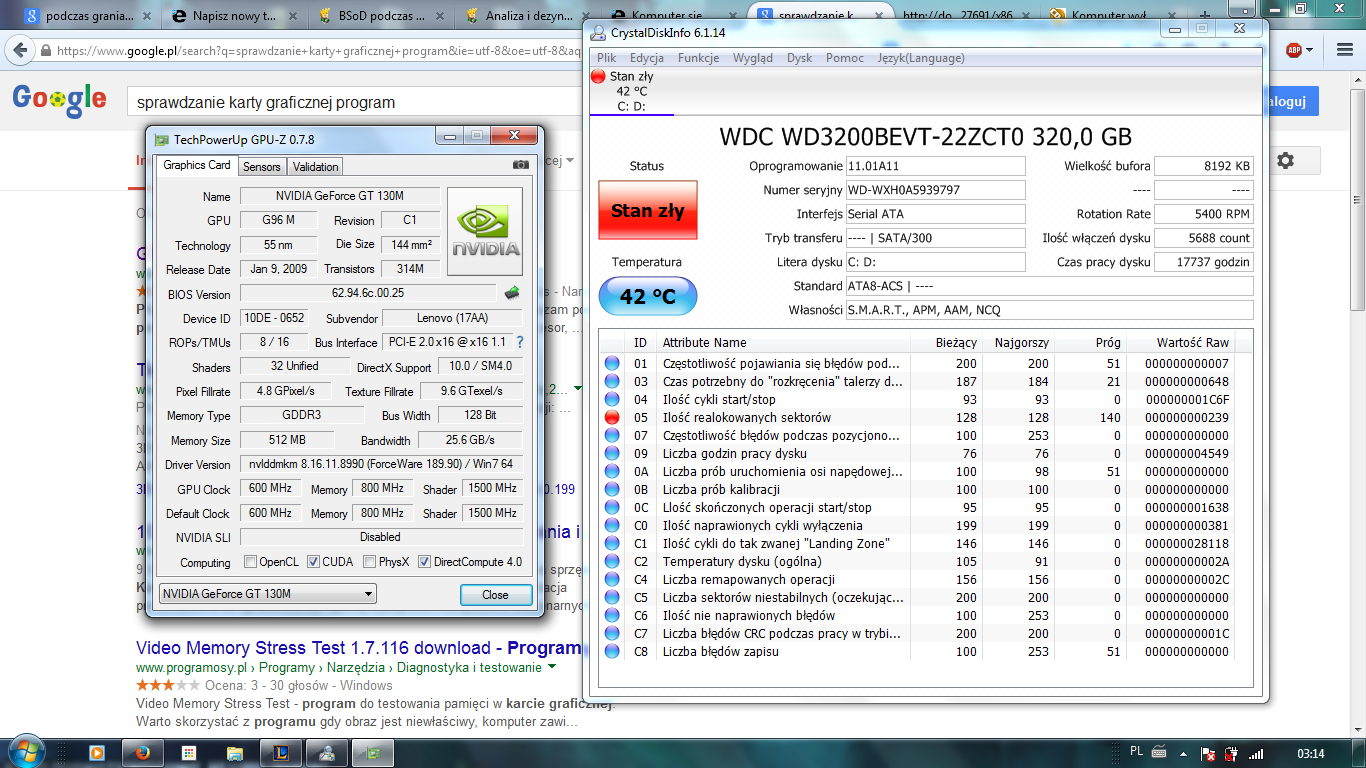Click the Numer seryjny field WD-WXH0A5939797

935,190
